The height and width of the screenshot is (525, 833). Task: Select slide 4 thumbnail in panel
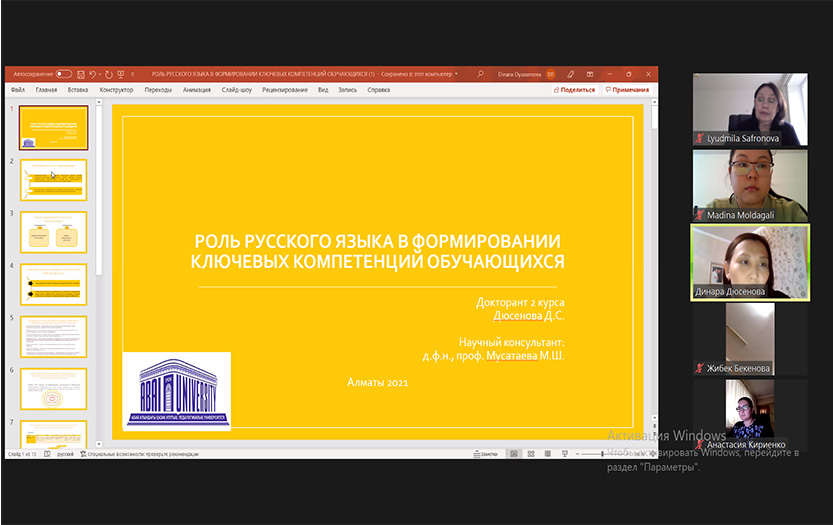(x=54, y=284)
